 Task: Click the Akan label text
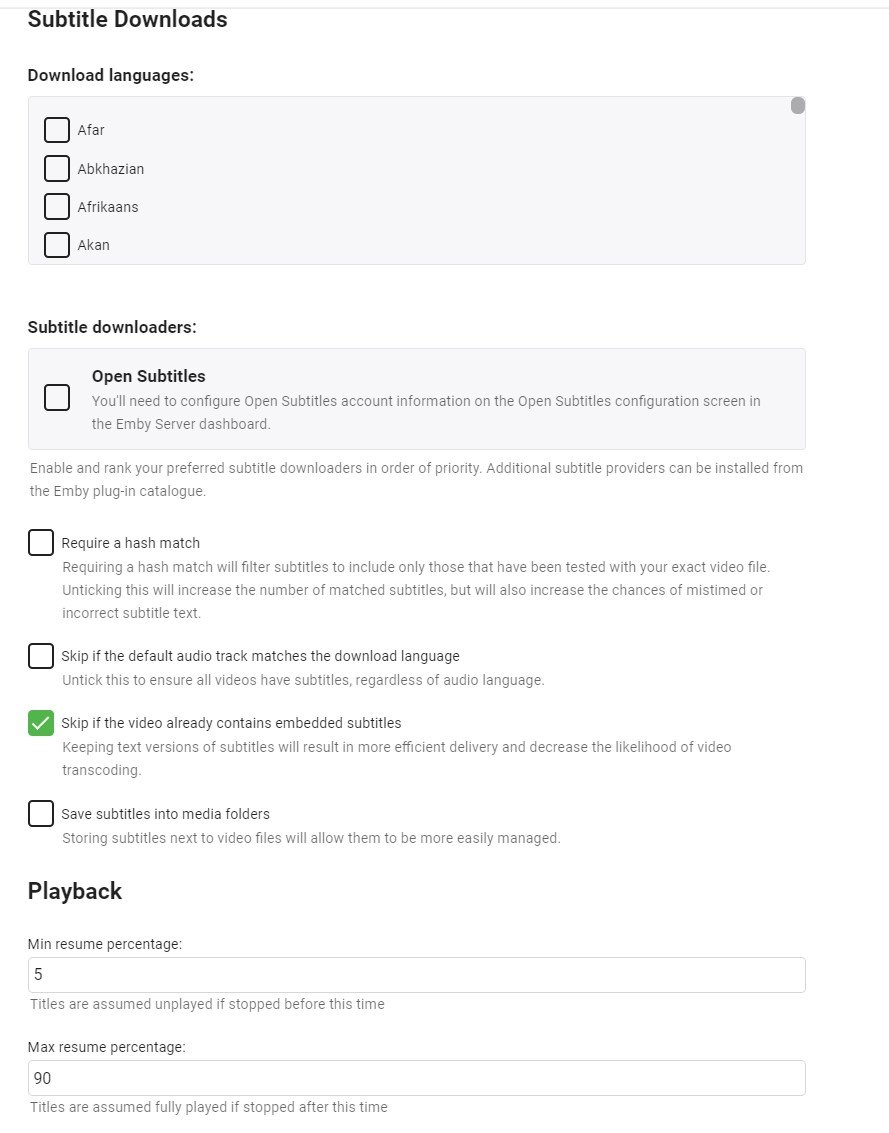pyautogui.click(x=93, y=245)
